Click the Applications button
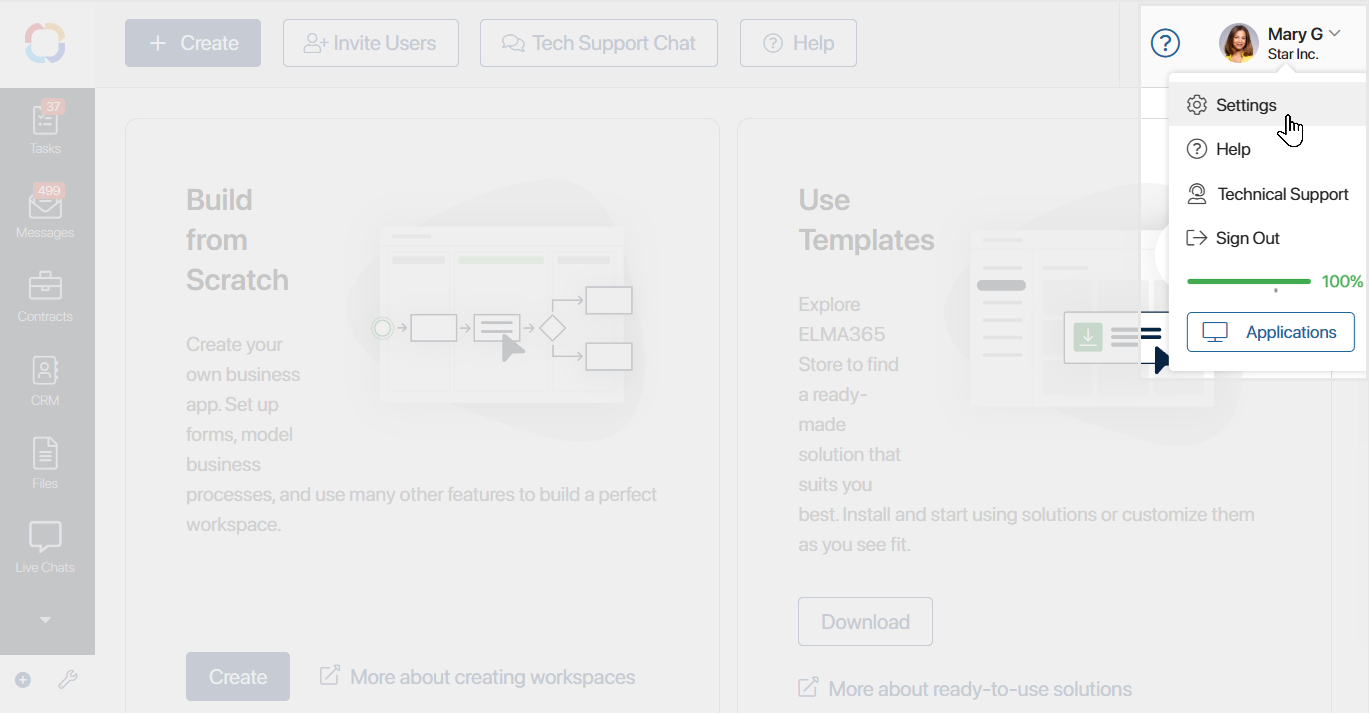 pyautogui.click(x=1270, y=332)
